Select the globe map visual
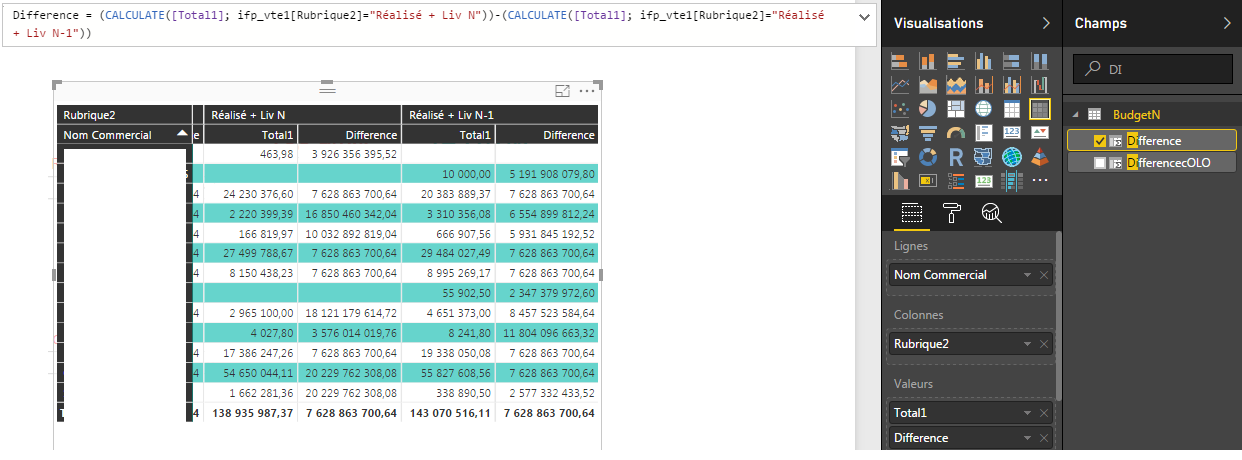 tap(983, 108)
